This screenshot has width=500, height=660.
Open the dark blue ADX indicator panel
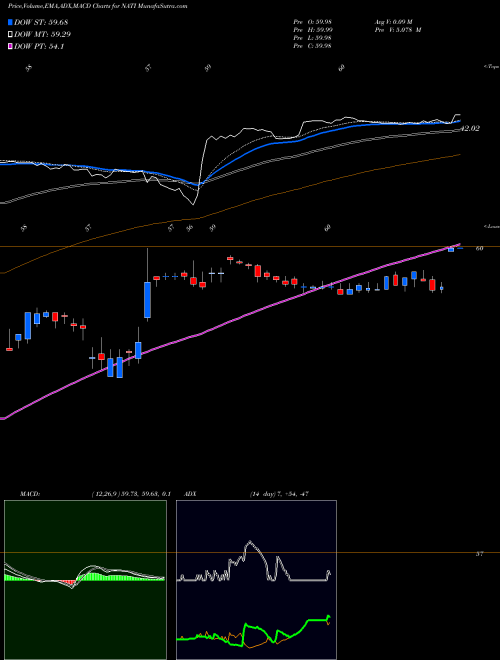(256, 580)
